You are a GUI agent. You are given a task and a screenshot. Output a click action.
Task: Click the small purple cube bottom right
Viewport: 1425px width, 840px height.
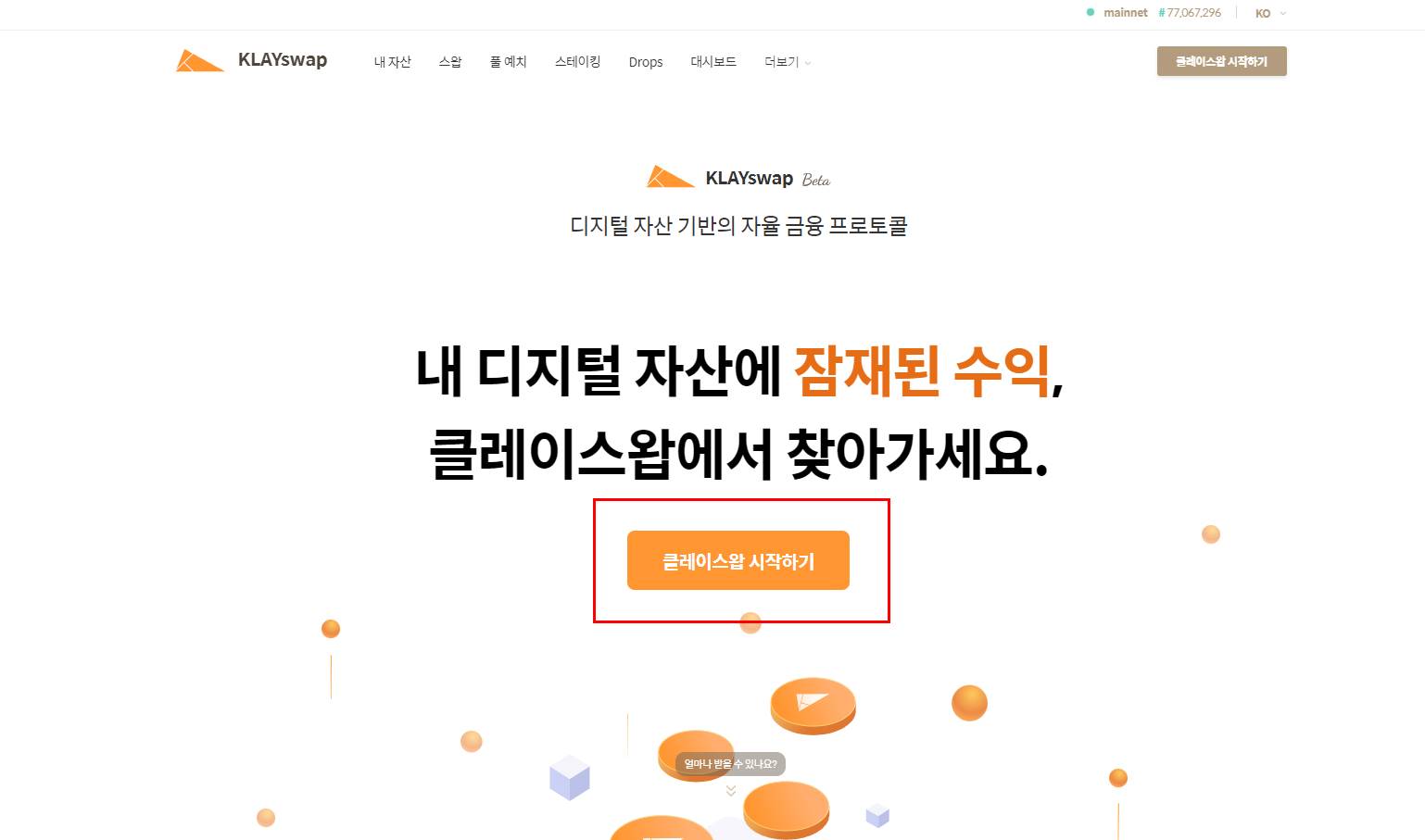click(877, 815)
